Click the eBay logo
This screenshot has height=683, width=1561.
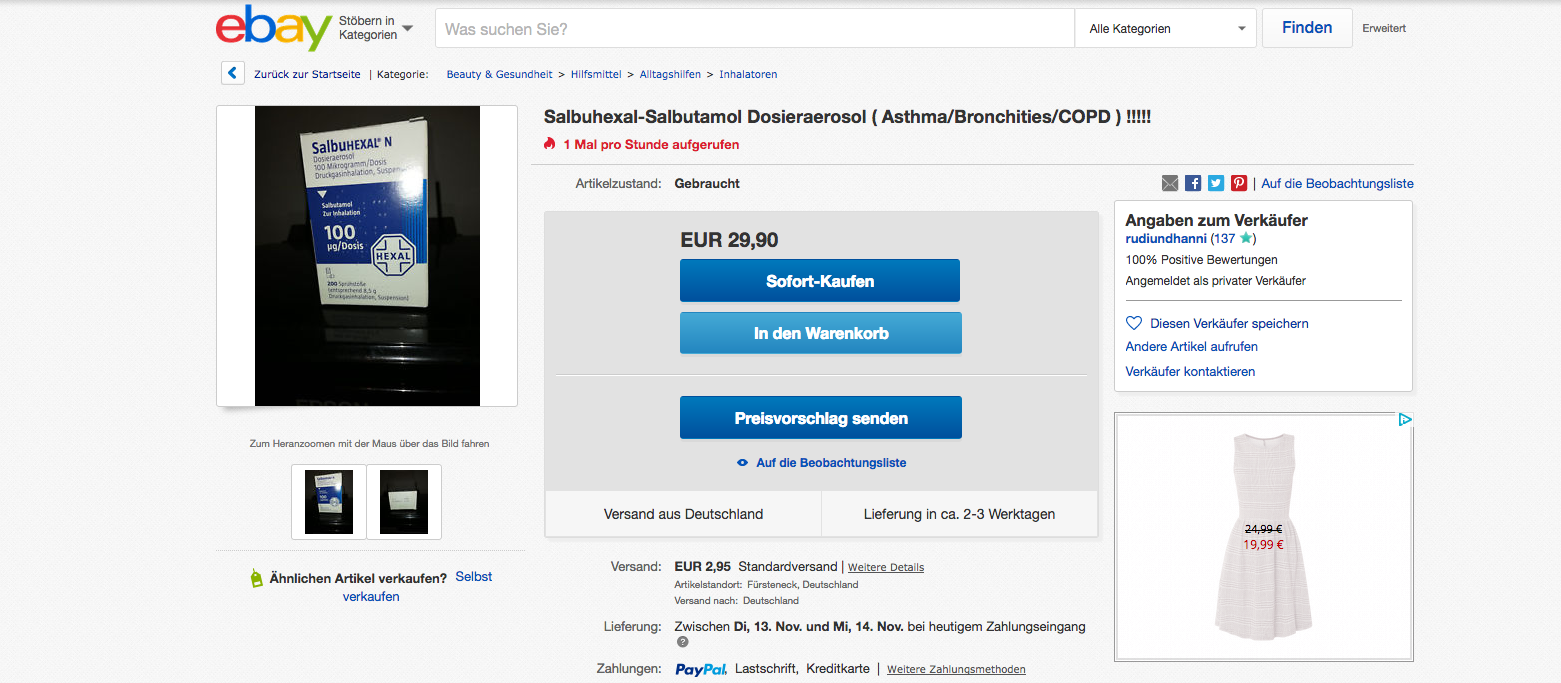point(273,28)
